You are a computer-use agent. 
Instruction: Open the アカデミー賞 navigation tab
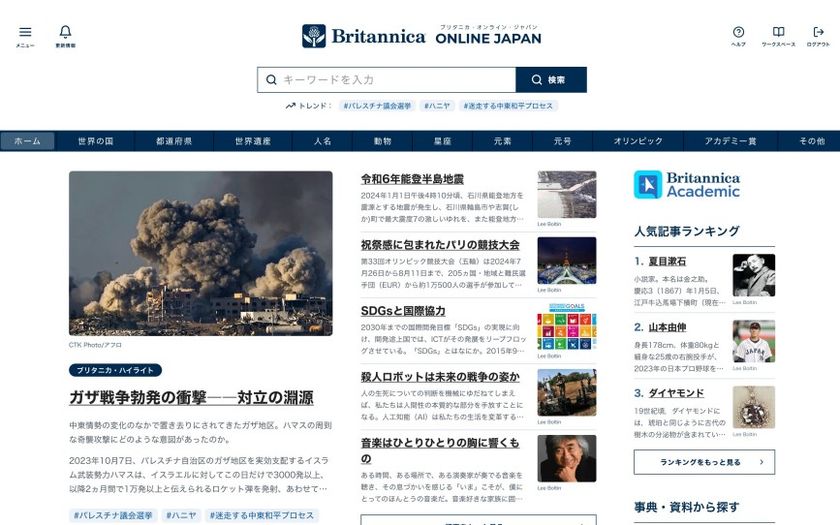tap(731, 141)
